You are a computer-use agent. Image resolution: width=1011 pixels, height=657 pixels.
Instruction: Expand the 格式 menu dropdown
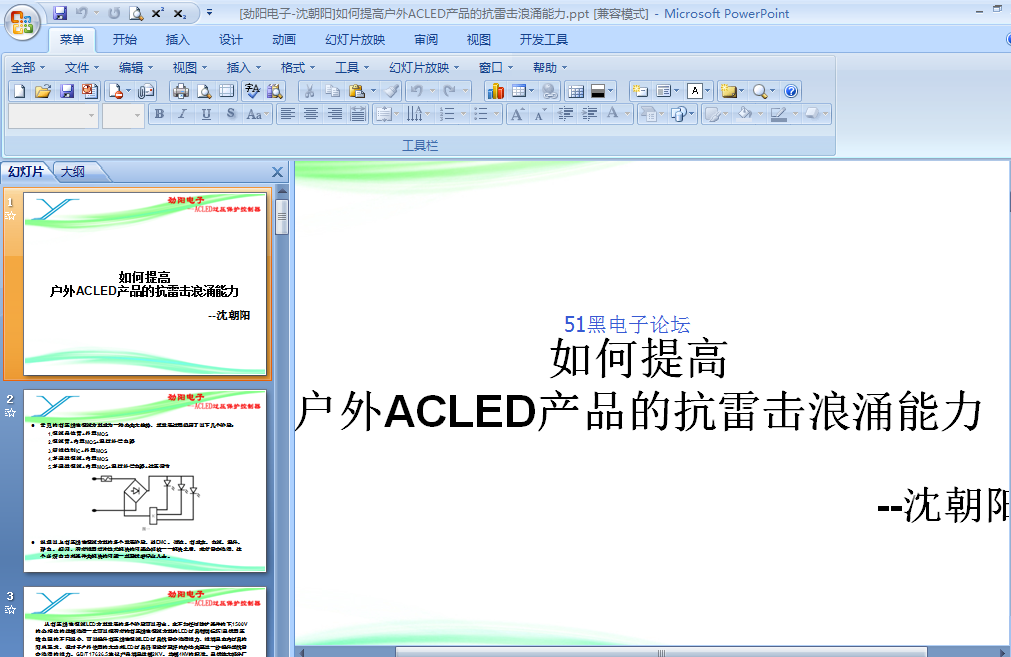(298, 68)
